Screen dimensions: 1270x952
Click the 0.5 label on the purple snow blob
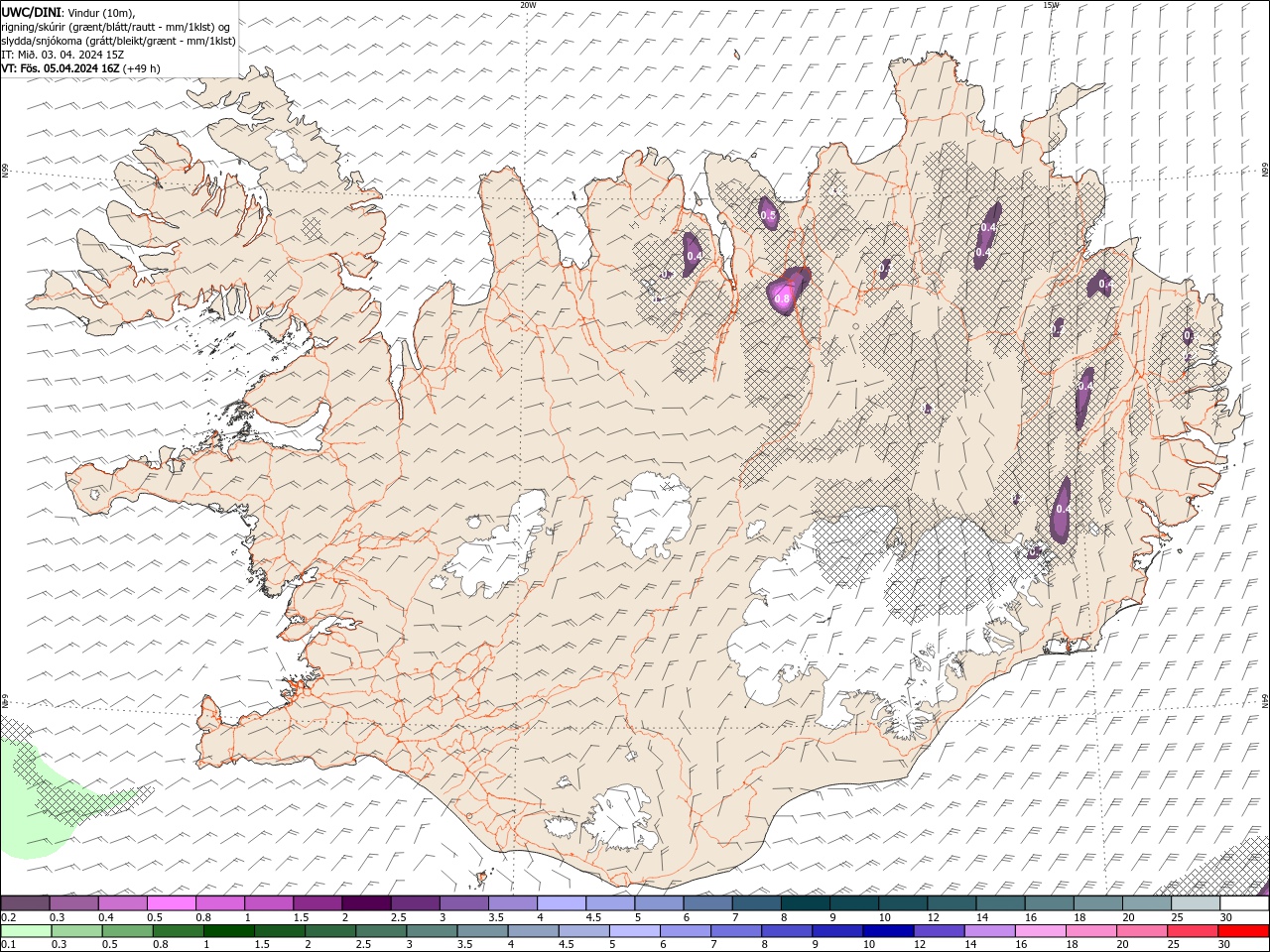coord(768,215)
